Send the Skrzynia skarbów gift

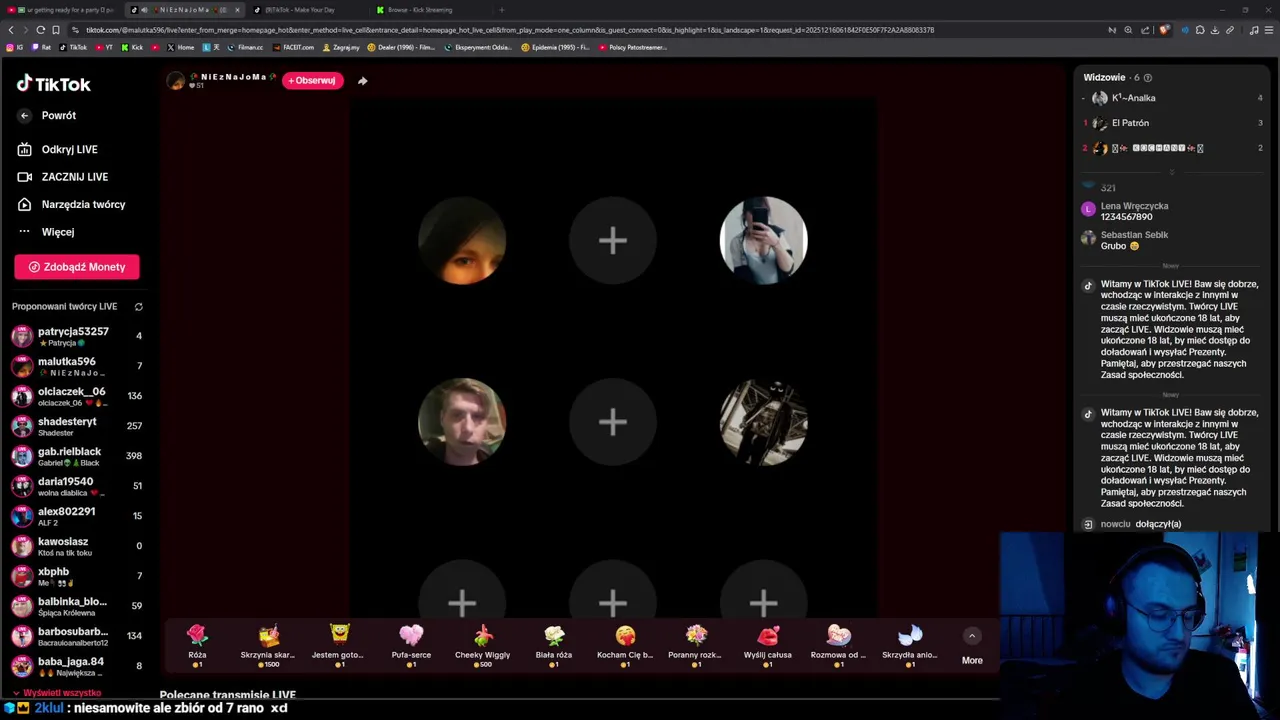coord(268,645)
